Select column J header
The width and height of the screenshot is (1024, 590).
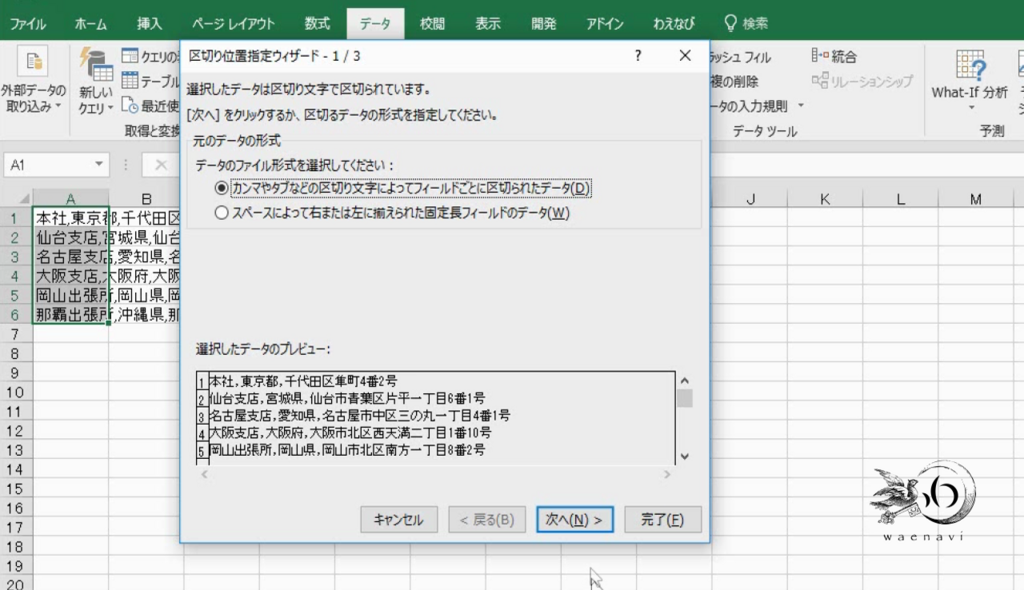pyautogui.click(x=750, y=199)
